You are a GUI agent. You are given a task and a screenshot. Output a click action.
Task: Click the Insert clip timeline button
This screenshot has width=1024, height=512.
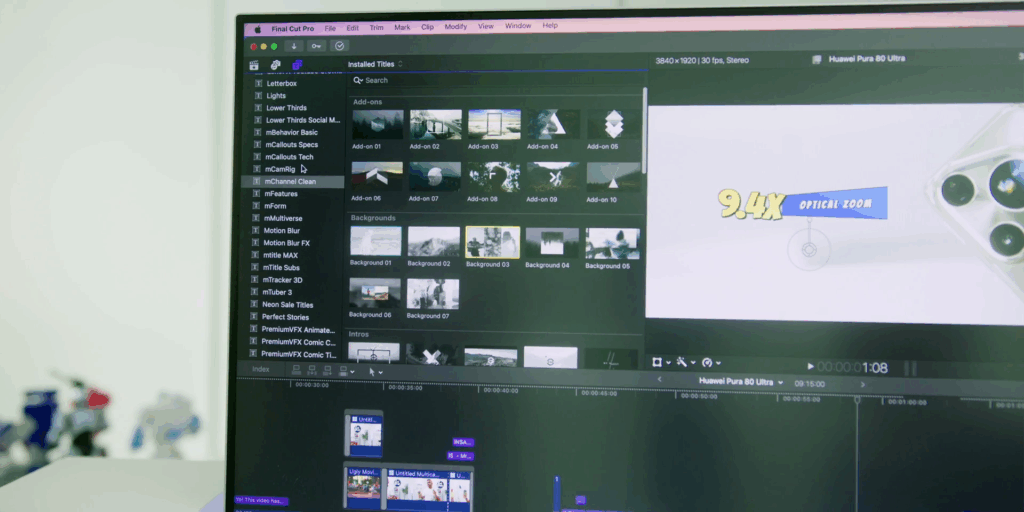click(x=312, y=370)
